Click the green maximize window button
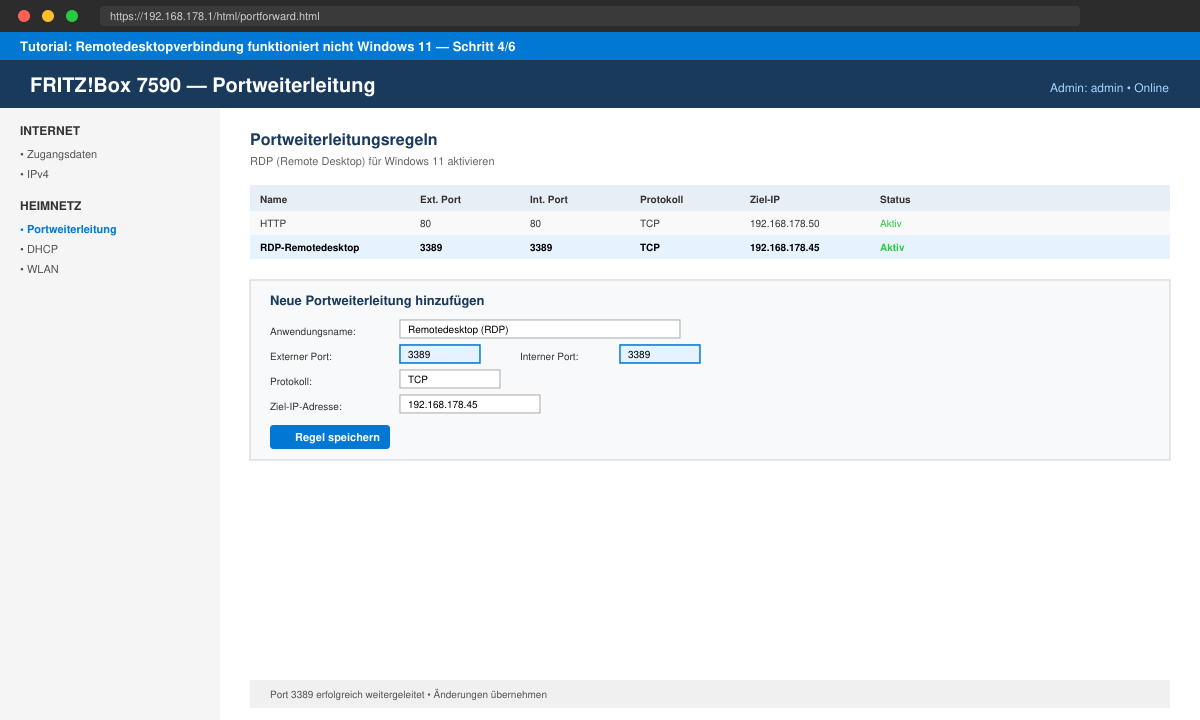Image resolution: width=1200 pixels, height=720 pixels. coord(72,16)
